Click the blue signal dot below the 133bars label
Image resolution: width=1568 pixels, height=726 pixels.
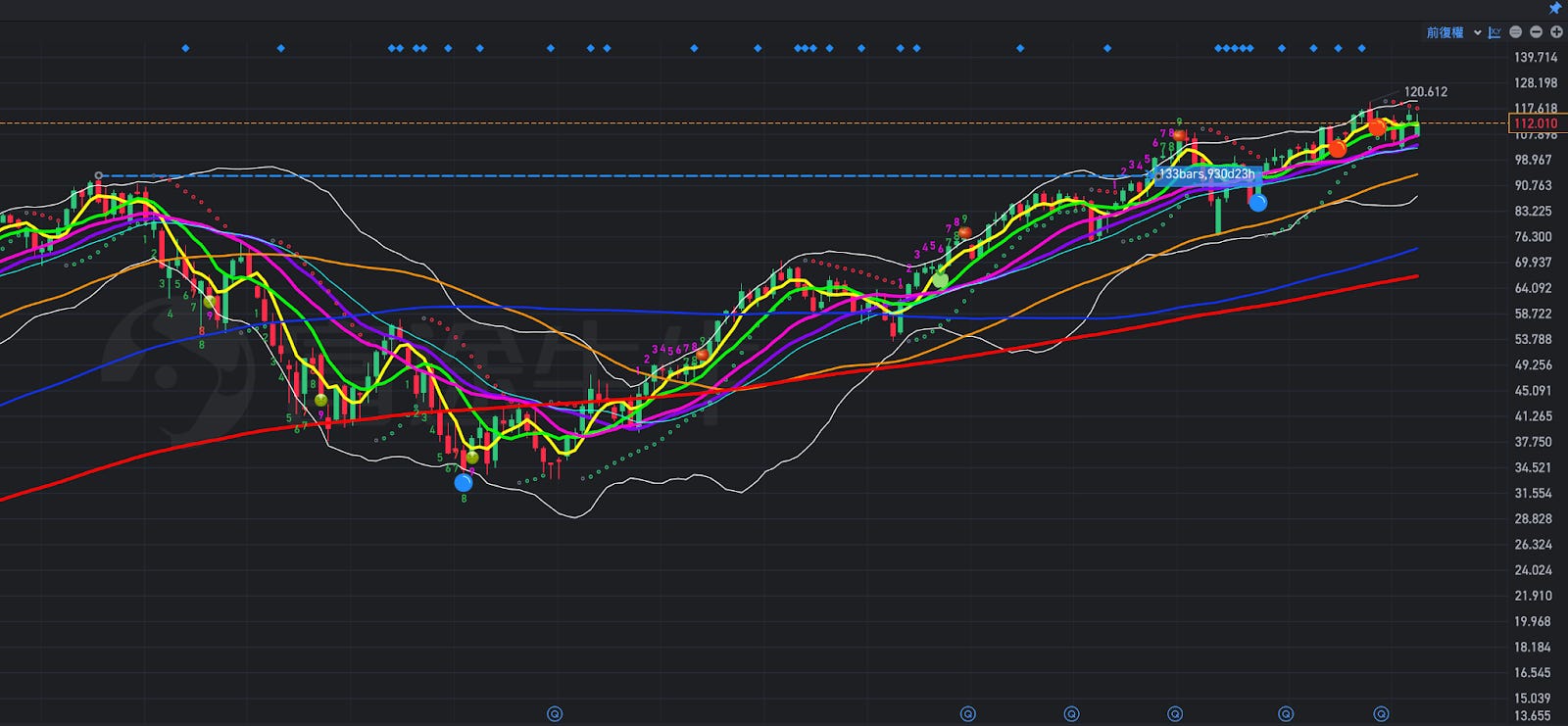[1257, 203]
